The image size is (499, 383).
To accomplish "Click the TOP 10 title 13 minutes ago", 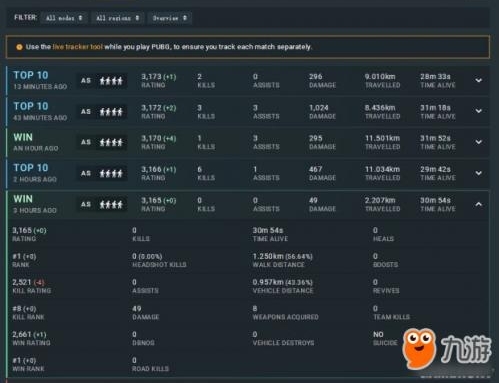I will tap(31, 75).
